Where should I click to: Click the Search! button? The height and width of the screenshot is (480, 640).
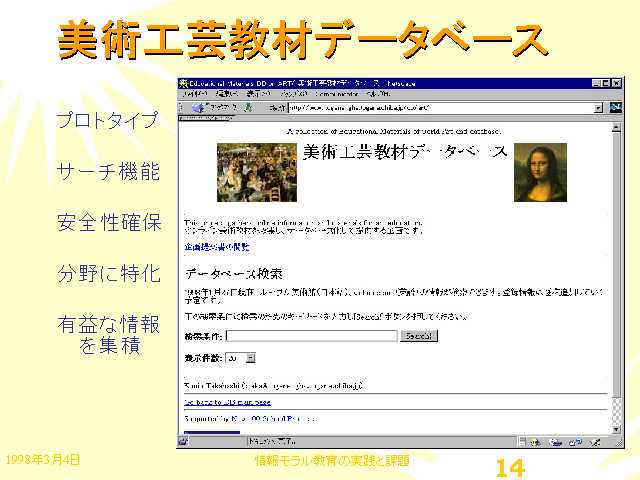point(419,336)
